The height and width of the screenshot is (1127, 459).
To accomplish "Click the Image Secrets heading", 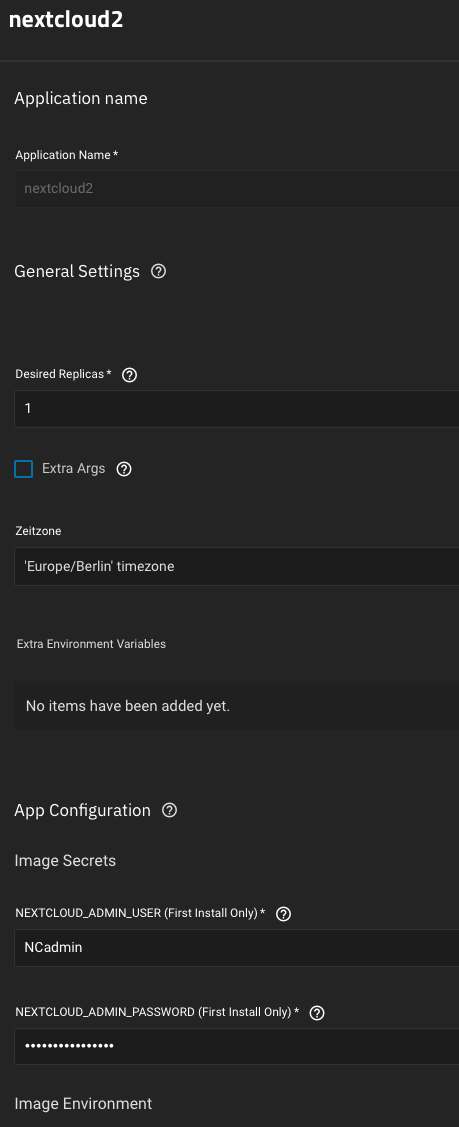I will tap(65, 860).
